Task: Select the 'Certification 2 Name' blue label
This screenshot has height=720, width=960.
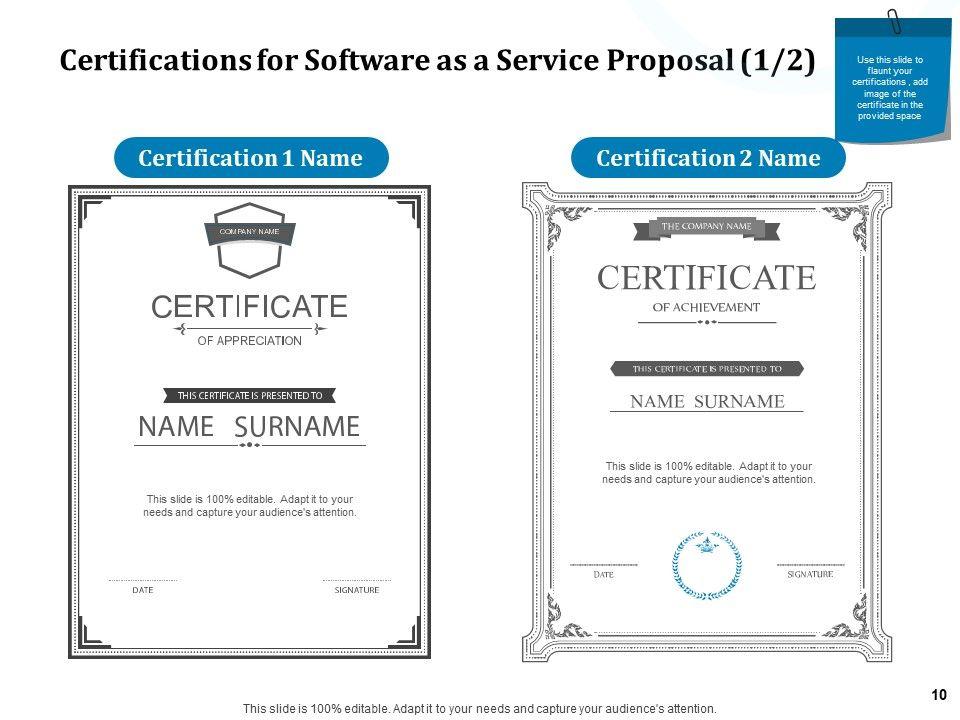Action: pos(708,157)
